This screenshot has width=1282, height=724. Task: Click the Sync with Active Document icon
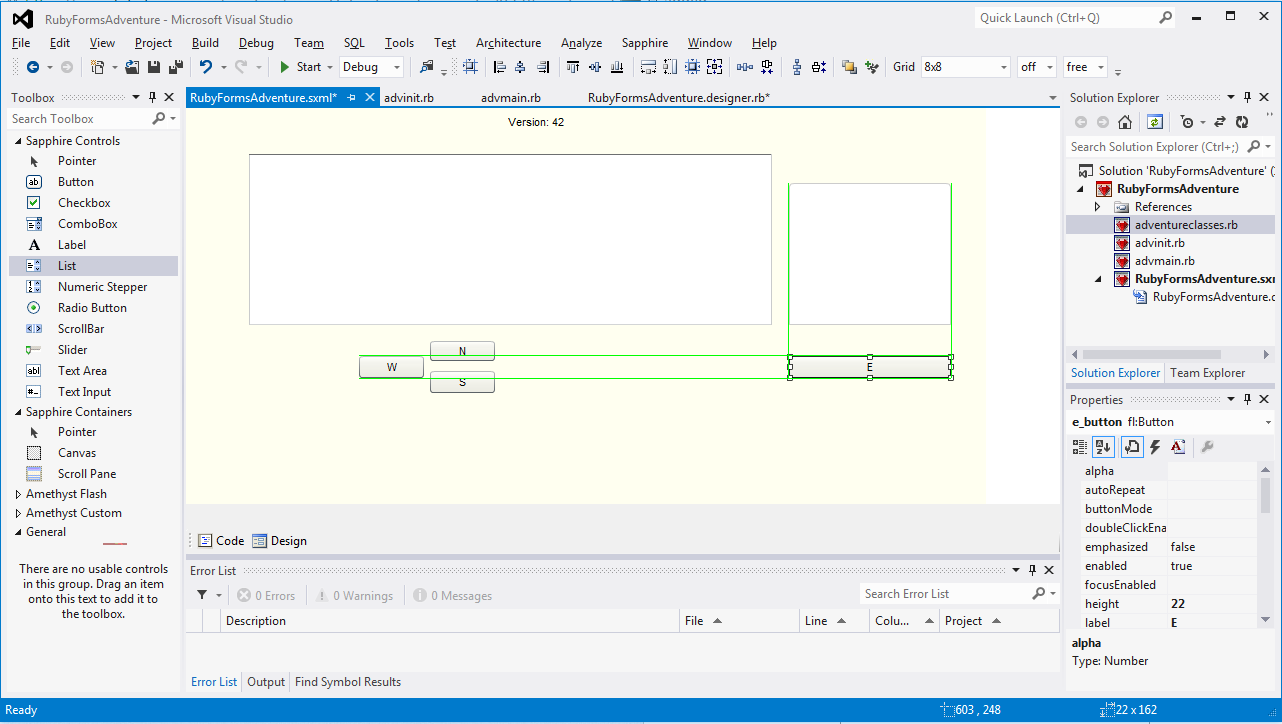pos(1155,122)
